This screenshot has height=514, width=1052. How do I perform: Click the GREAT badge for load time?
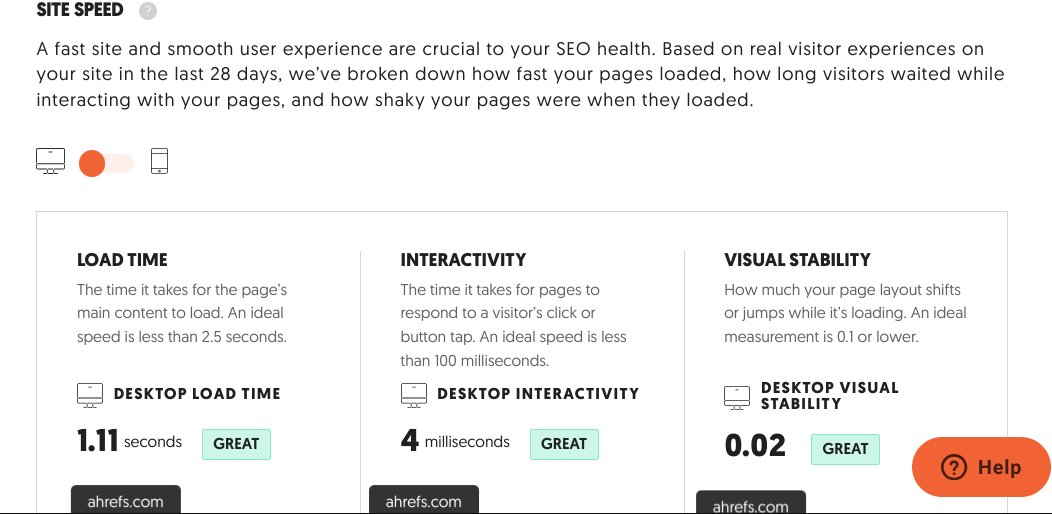pyautogui.click(x=236, y=444)
